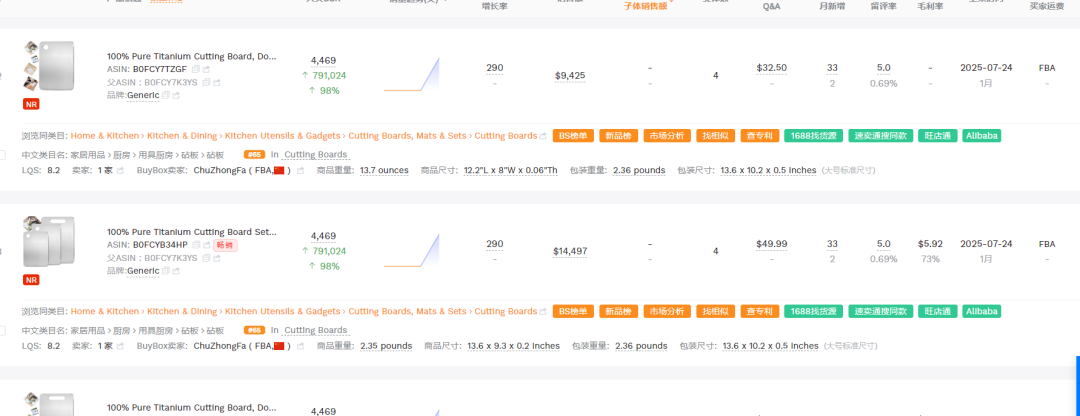Open category external link icon in B0FCY7TZGF row
1080x416 pixels.
point(543,136)
